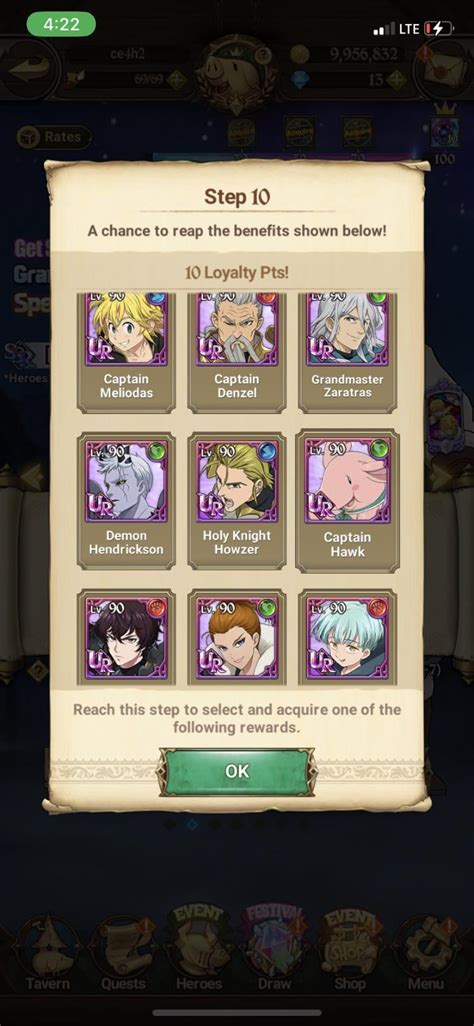Pick the Demon Hendrickson hero card
The height and width of the screenshot is (1026, 474).
coord(126,501)
